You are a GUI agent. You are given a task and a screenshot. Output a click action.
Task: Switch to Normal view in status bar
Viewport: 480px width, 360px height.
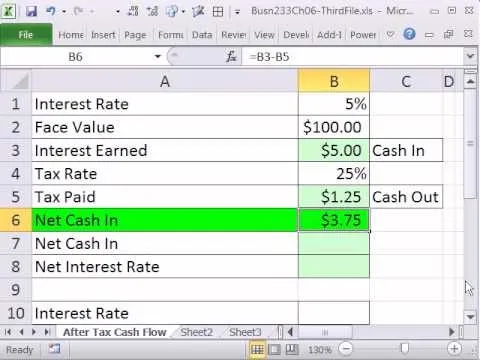pyautogui.click(x=257, y=349)
